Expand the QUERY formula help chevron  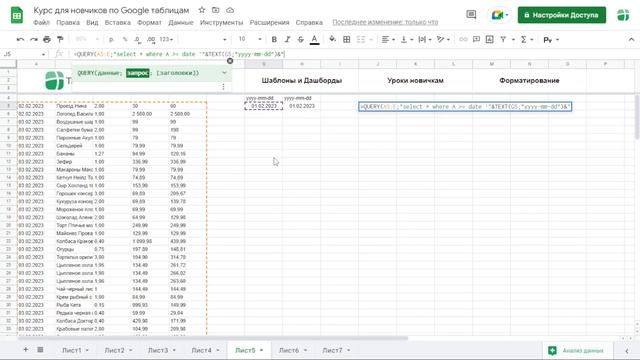click(224, 73)
